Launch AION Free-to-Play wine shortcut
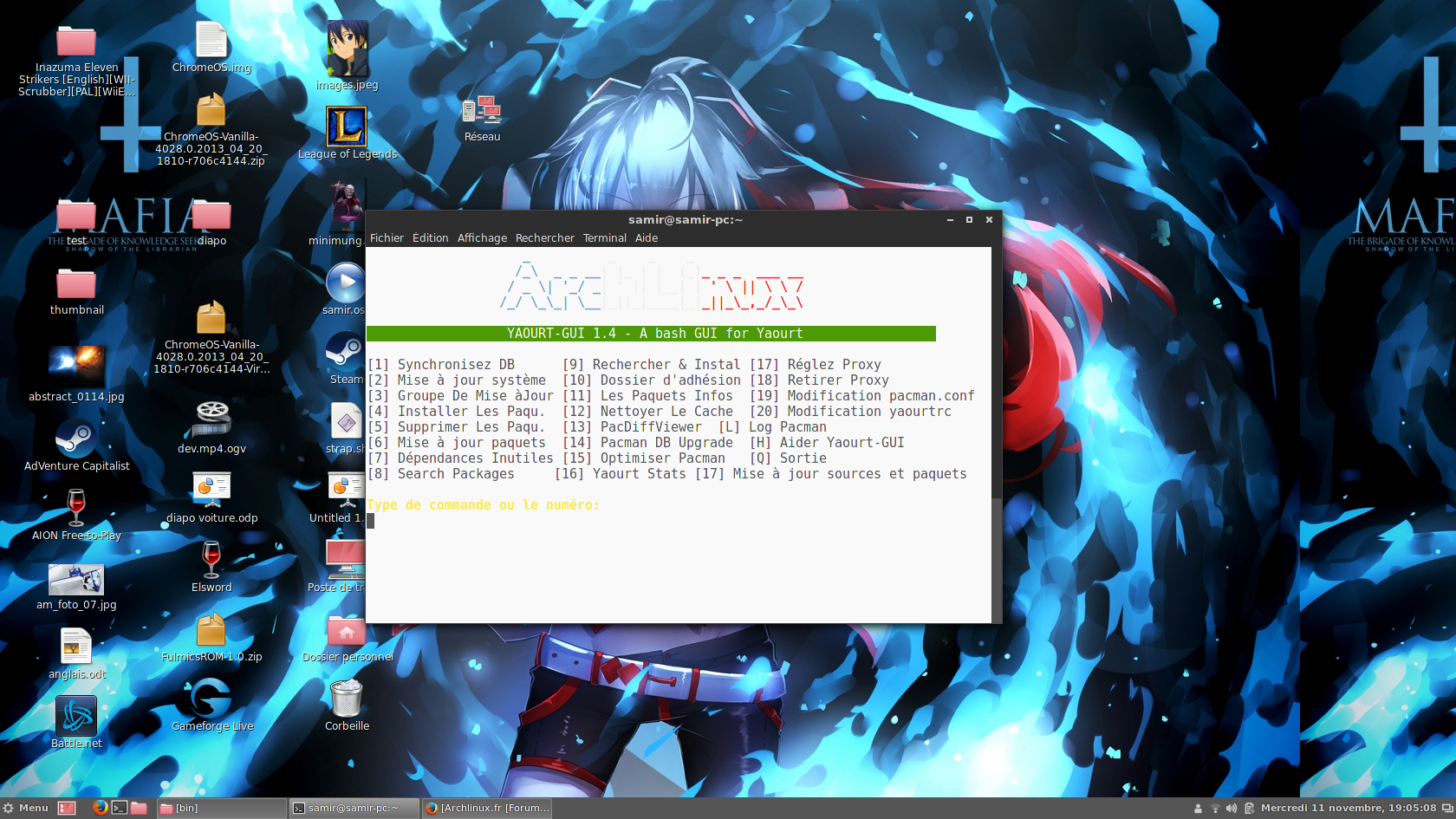The width and height of the screenshot is (1456, 819). click(x=76, y=508)
